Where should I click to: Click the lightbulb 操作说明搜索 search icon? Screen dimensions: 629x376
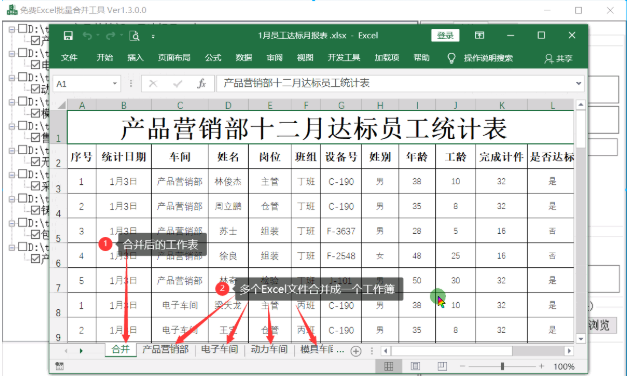tap(451, 58)
